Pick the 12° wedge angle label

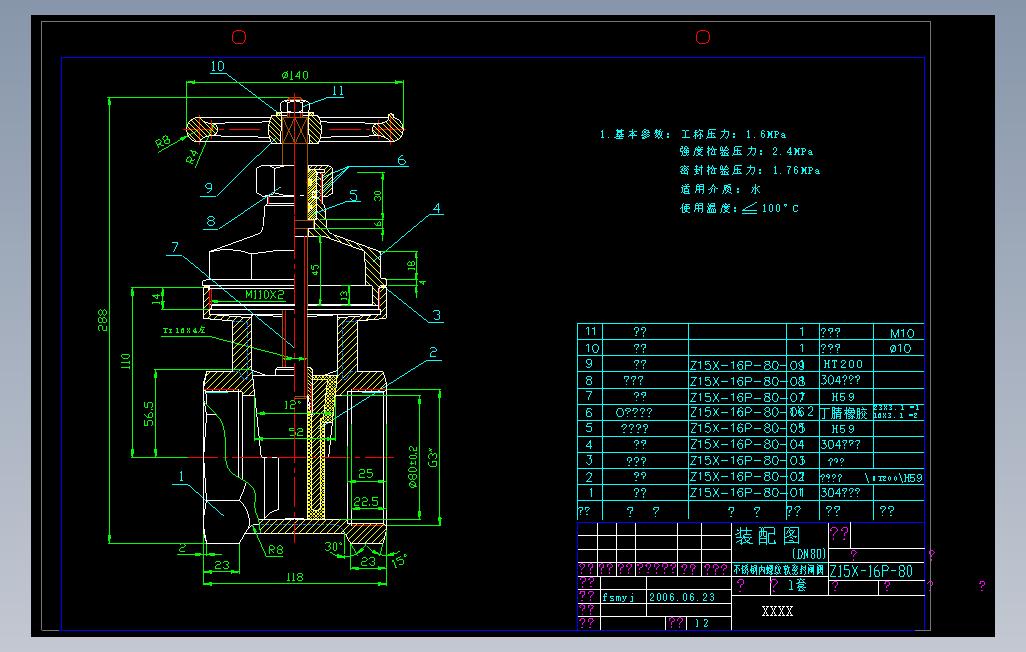[292, 405]
